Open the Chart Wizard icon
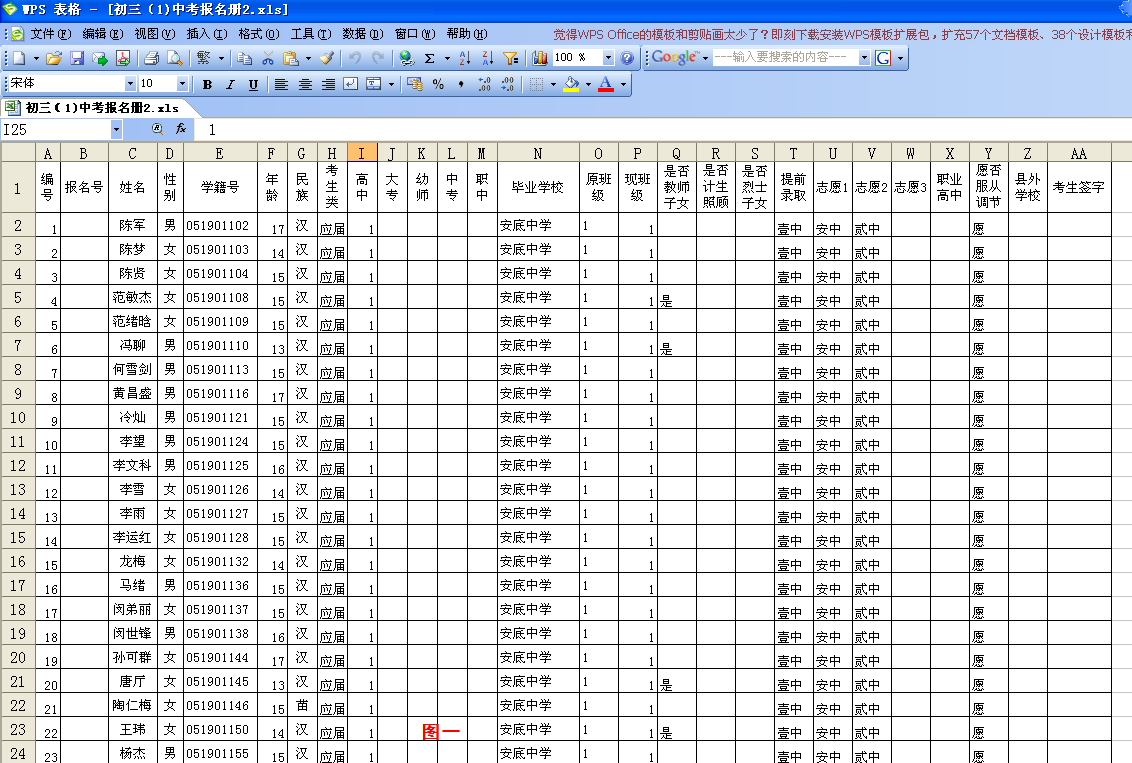Screen dimensions: 1132x763 coord(539,58)
